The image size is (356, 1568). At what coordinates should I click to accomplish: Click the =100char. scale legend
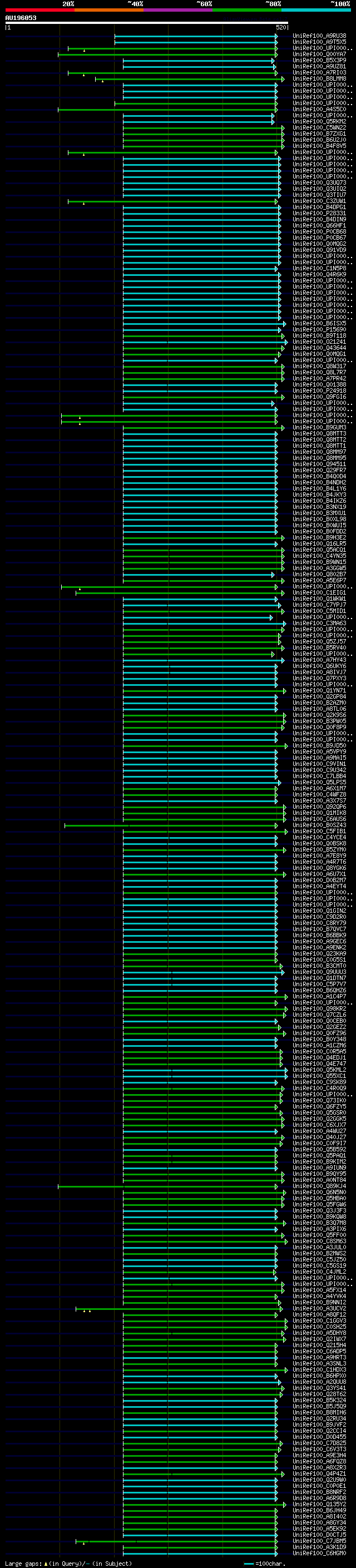pyautogui.click(x=264, y=1563)
